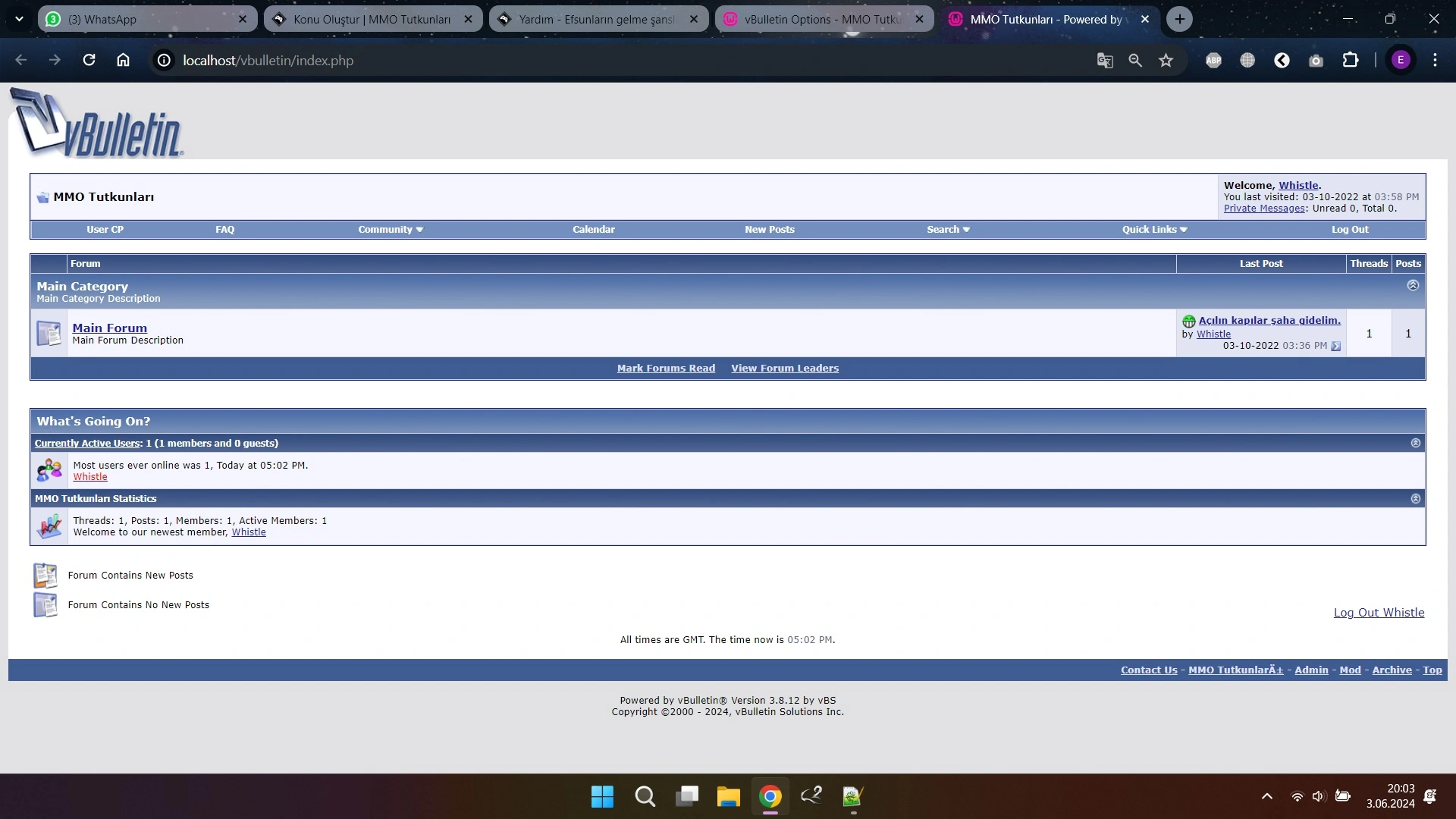Open the Mod footer link
1456x819 pixels.
(1350, 670)
